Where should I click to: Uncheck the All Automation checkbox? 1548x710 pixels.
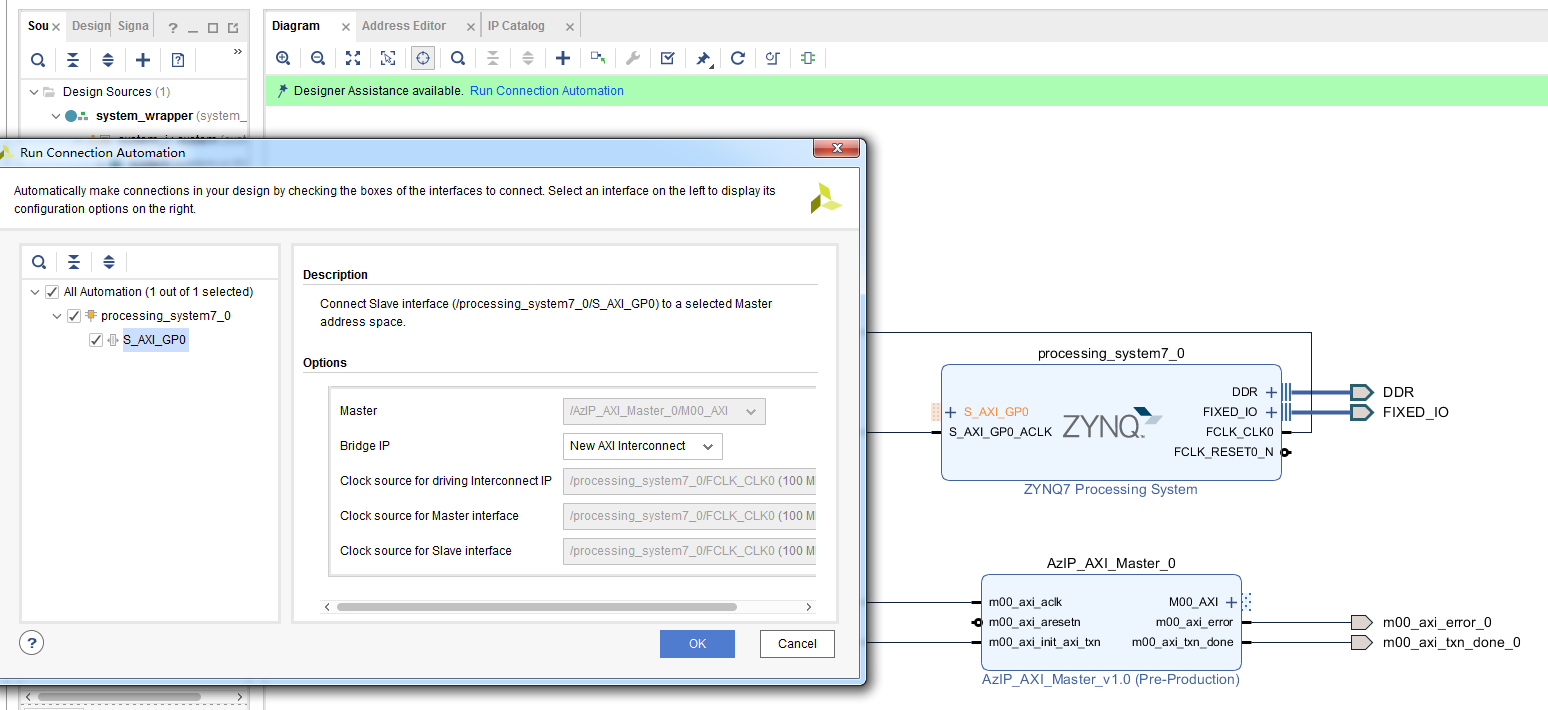tap(52, 292)
